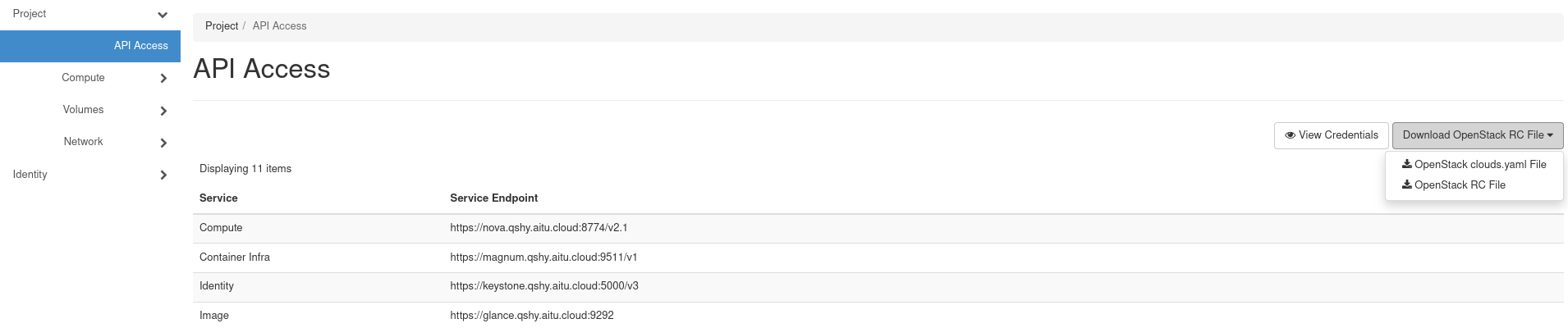Open the Volumes sidebar item

[x=83, y=110]
